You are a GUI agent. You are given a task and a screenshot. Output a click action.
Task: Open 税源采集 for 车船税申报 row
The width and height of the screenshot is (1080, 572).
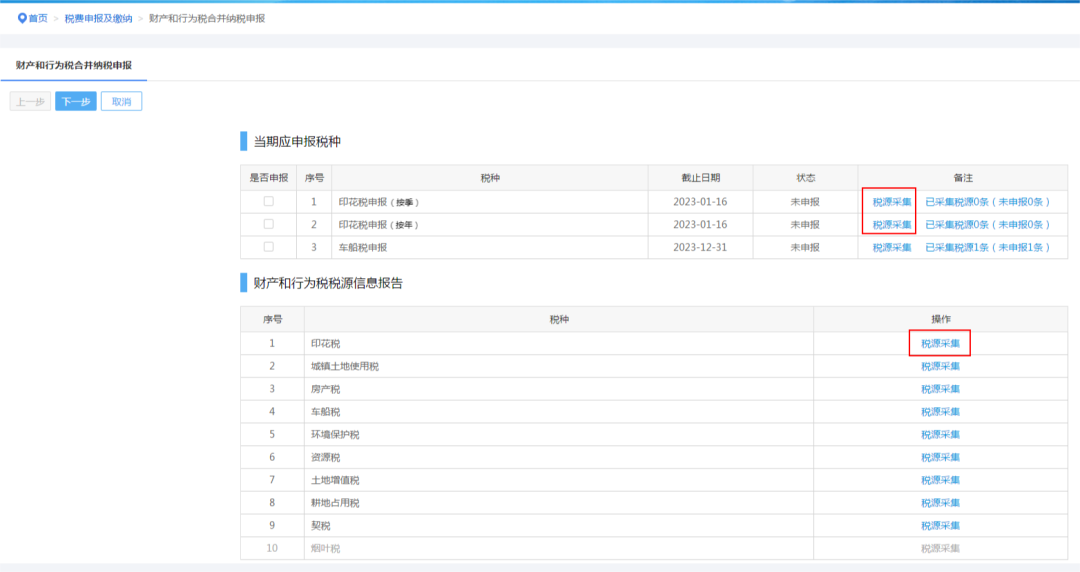(x=892, y=247)
